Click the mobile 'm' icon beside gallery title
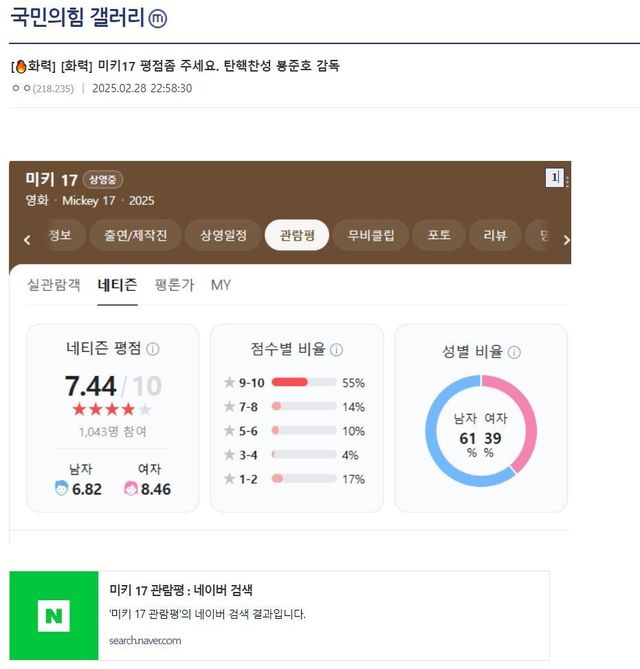 [158, 18]
